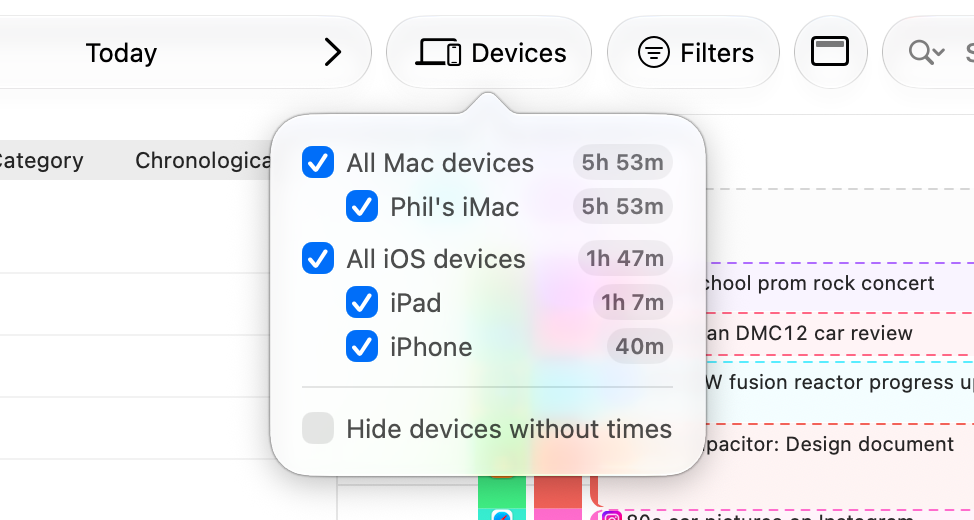974x520 pixels.
Task: Switch to the Category tab
Action: point(41,160)
